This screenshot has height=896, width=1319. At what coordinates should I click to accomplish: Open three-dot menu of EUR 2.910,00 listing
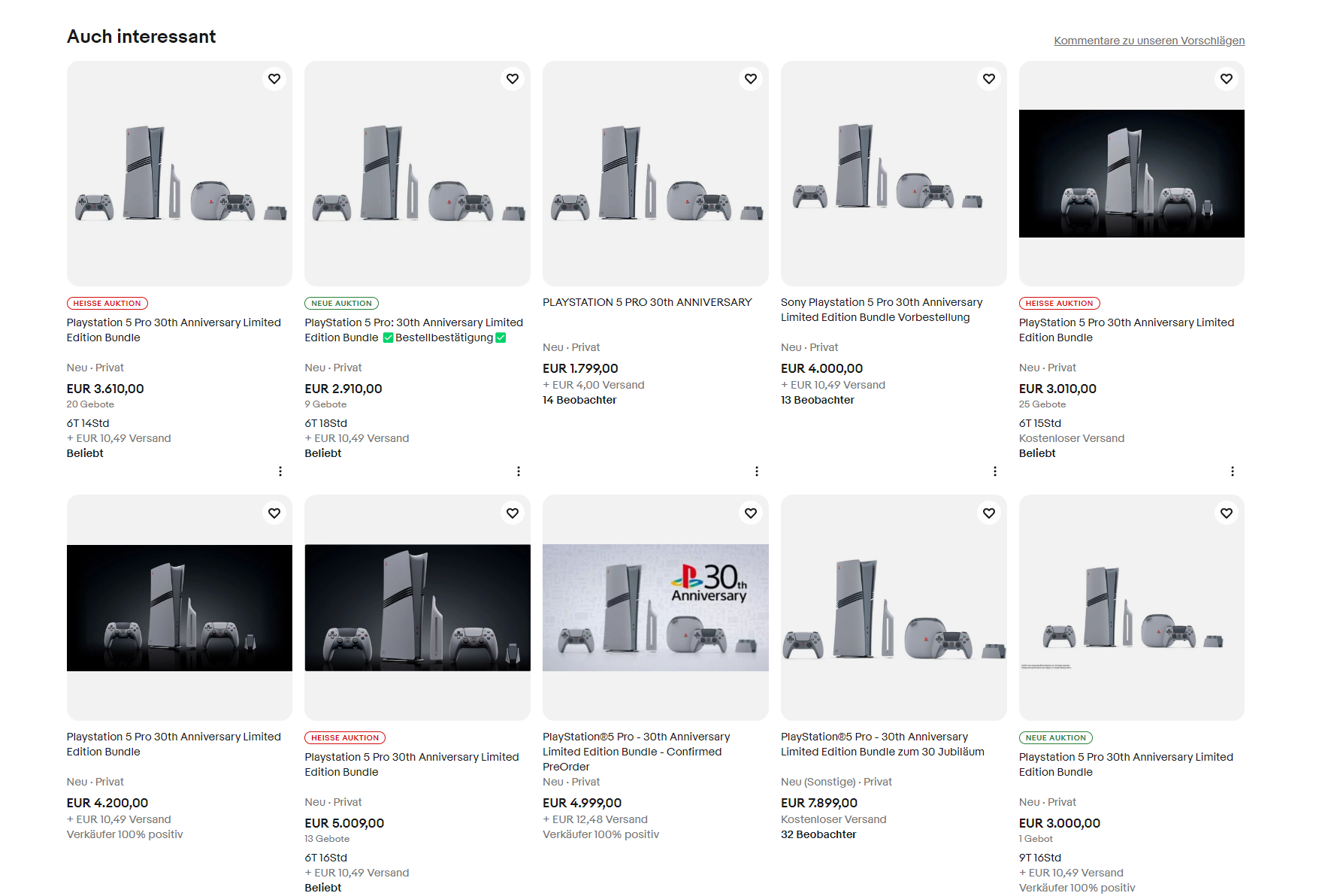coord(519,471)
